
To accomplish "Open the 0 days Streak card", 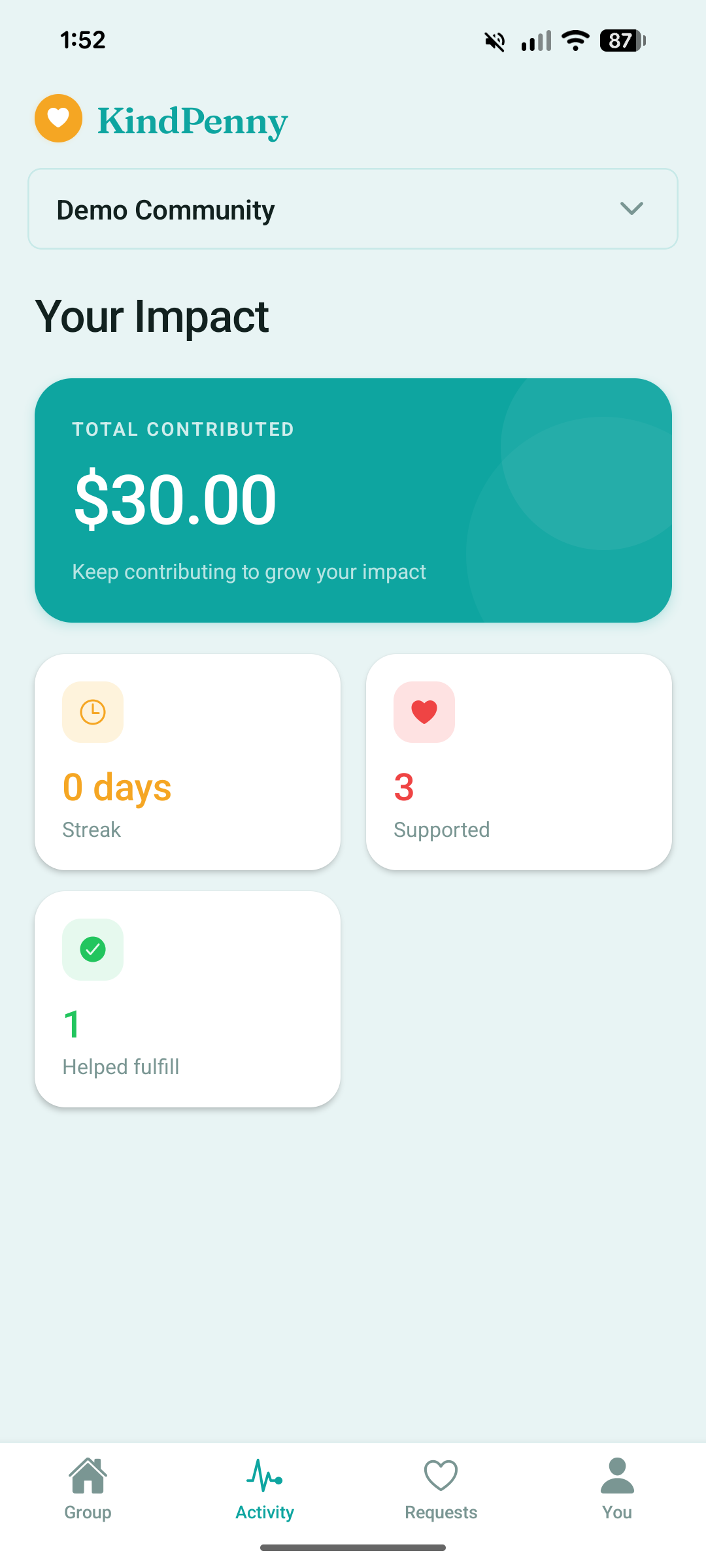I will click(x=188, y=762).
